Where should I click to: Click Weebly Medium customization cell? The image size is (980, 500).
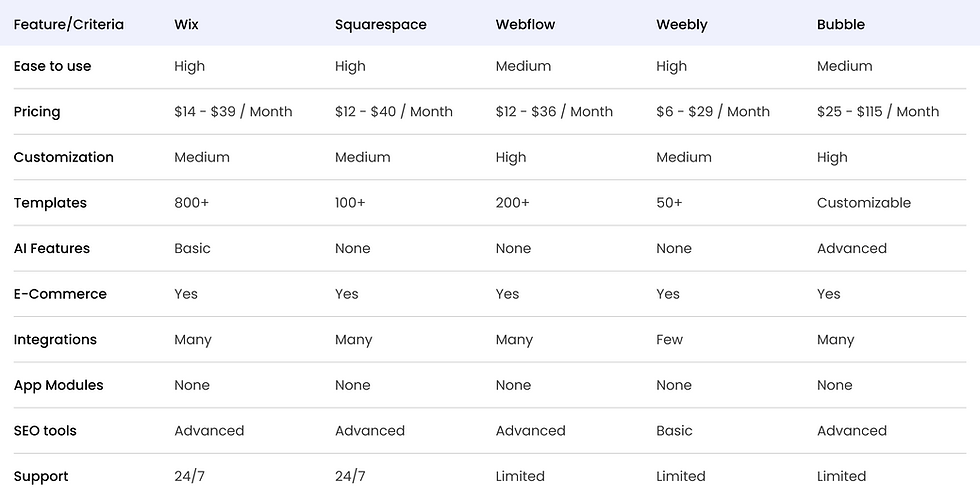coord(684,157)
